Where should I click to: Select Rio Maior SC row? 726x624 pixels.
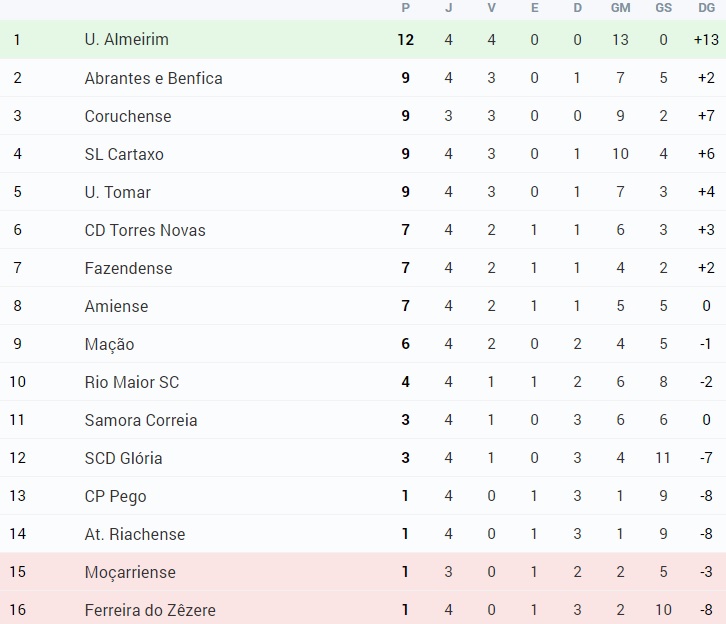[363, 382]
